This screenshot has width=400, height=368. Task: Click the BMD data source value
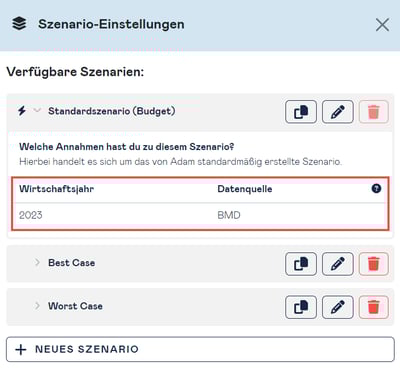coord(229,215)
